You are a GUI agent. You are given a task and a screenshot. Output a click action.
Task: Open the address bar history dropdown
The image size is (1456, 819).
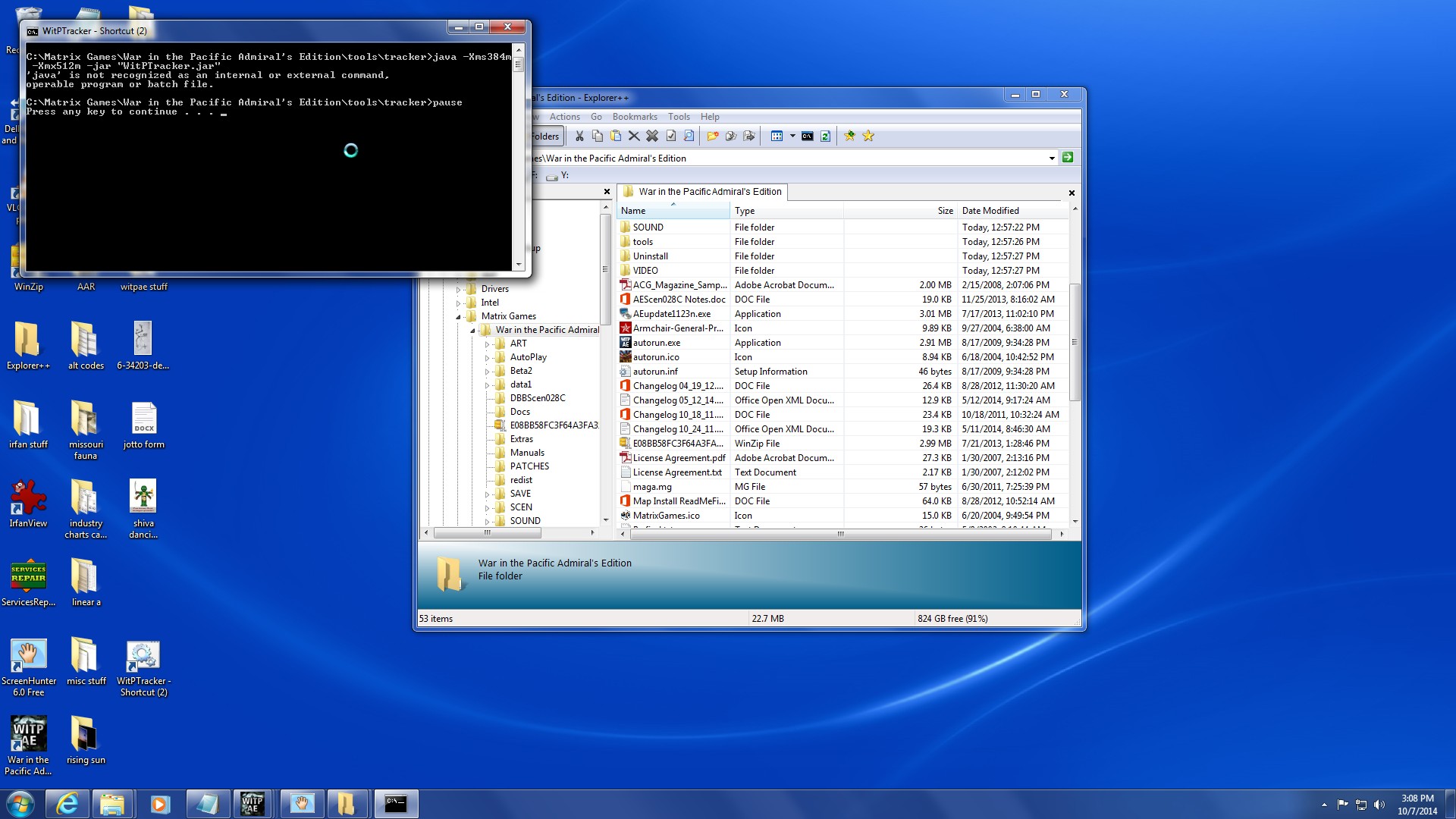pos(1052,158)
